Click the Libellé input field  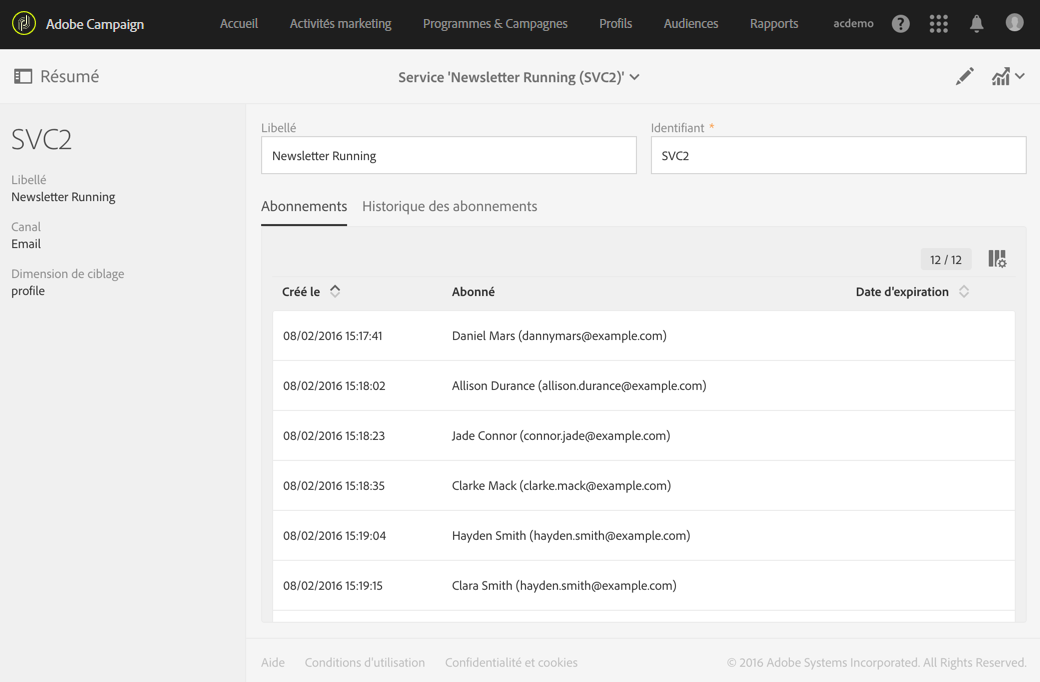(x=448, y=156)
